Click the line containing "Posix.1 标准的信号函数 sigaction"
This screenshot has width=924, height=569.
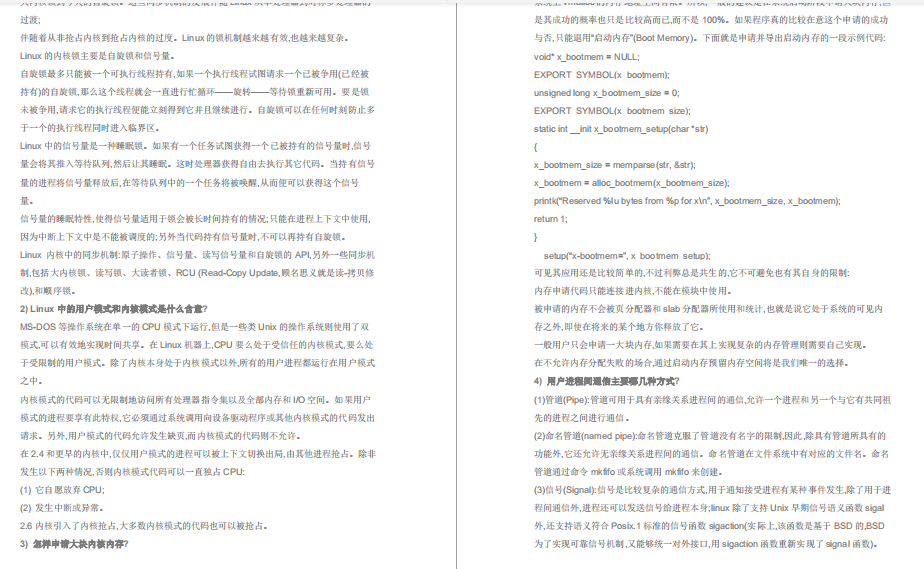pos(709,525)
